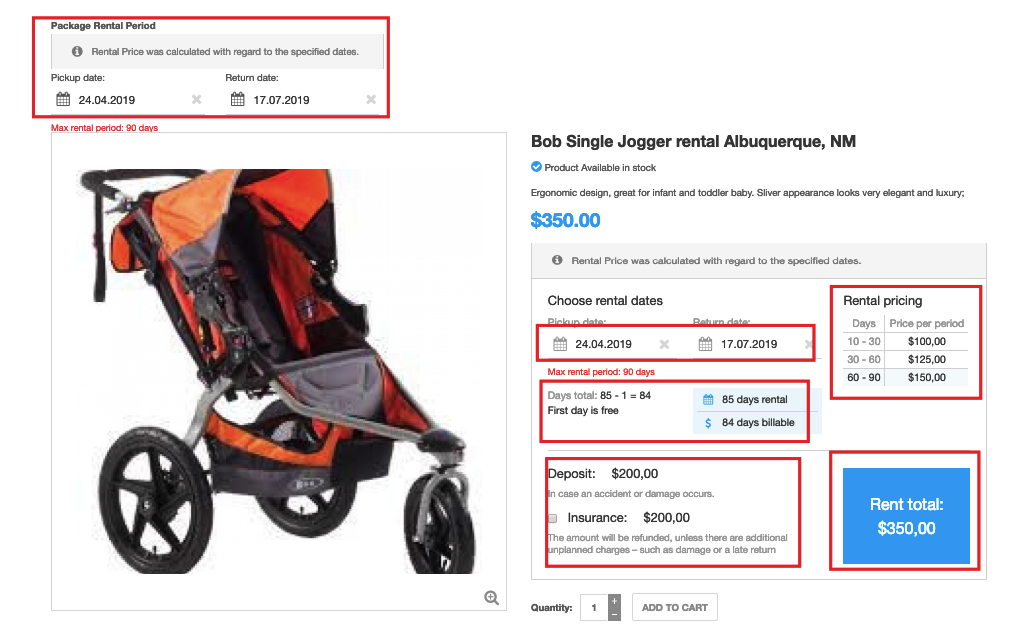This screenshot has width=1015, height=639.
Task: Click the ADD TO CART button
Action: [x=674, y=607]
